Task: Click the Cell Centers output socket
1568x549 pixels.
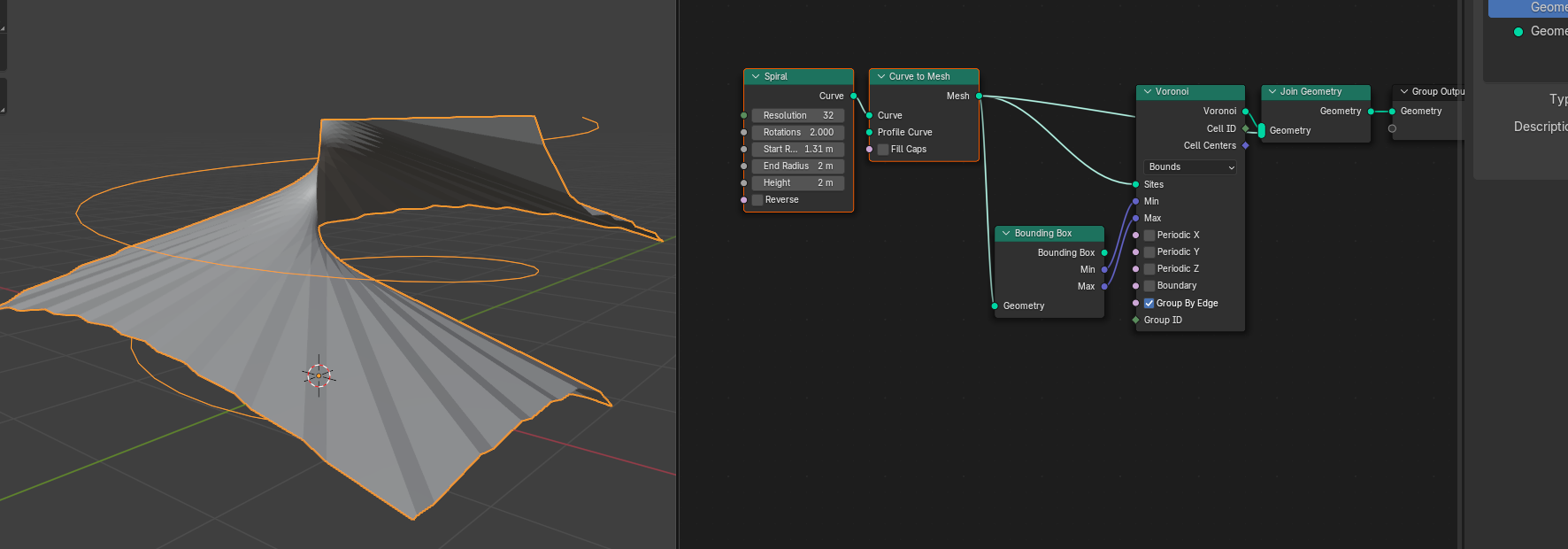Action: pyautogui.click(x=1246, y=146)
